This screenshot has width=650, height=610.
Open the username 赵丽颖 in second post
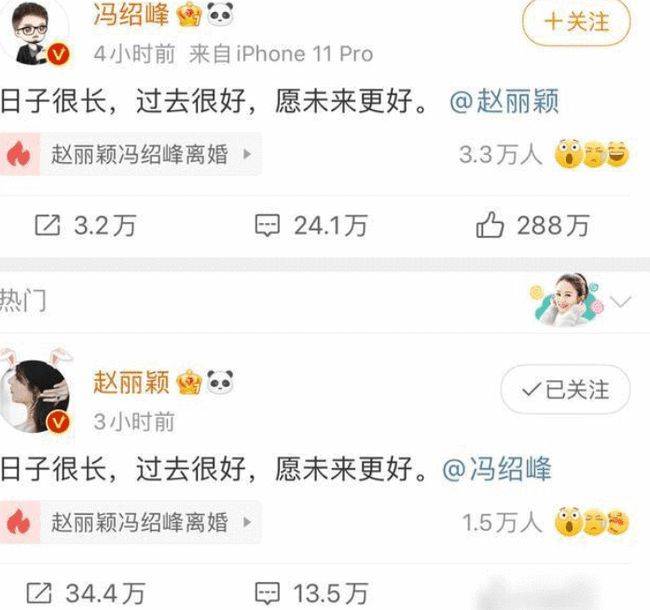pyautogui.click(x=131, y=382)
